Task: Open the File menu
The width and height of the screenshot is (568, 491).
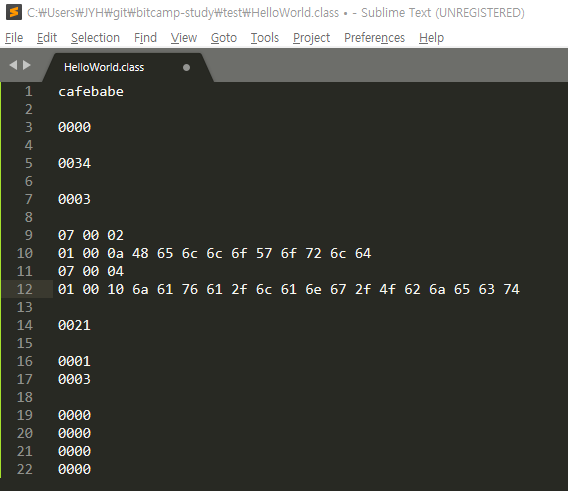Action: 14,38
